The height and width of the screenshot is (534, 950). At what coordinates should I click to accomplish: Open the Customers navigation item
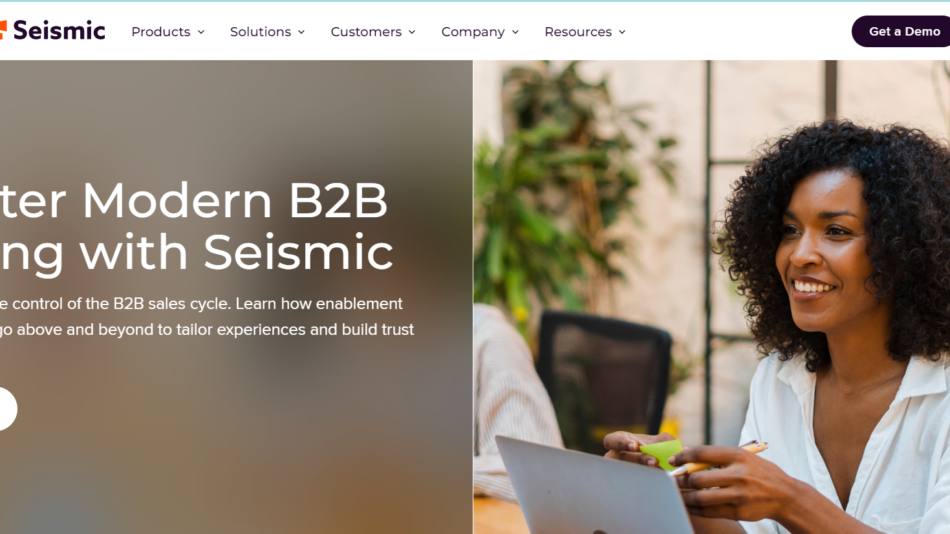(x=366, y=32)
